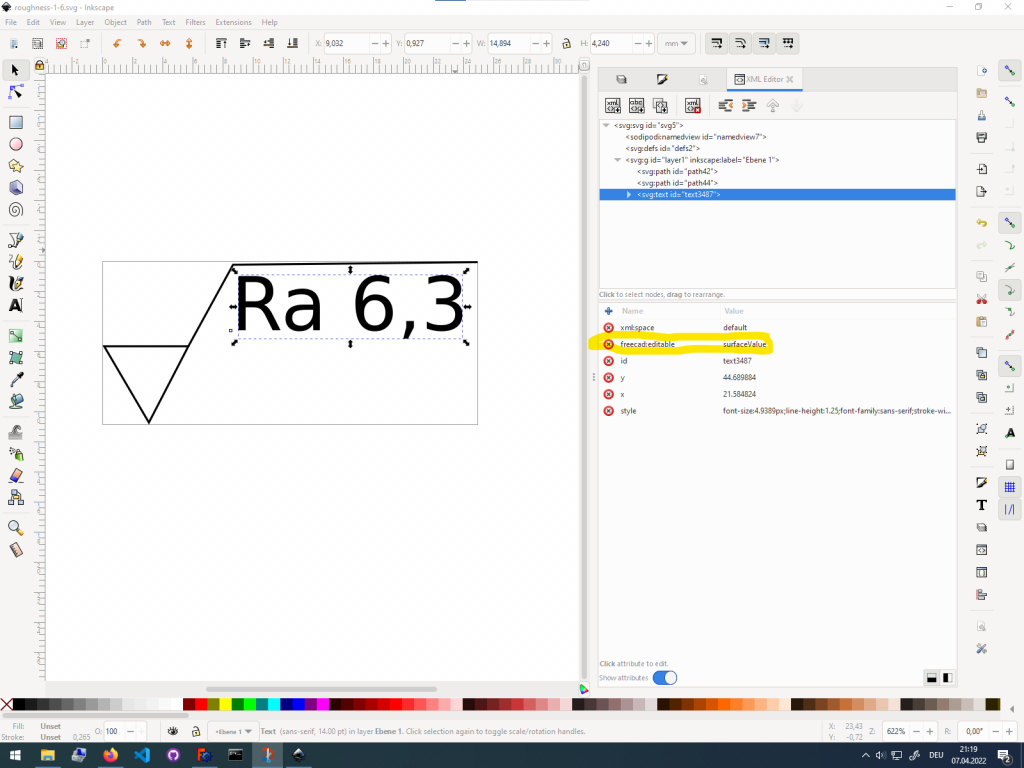
Task: Select the Selector arrow tool
Action: click(16, 70)
